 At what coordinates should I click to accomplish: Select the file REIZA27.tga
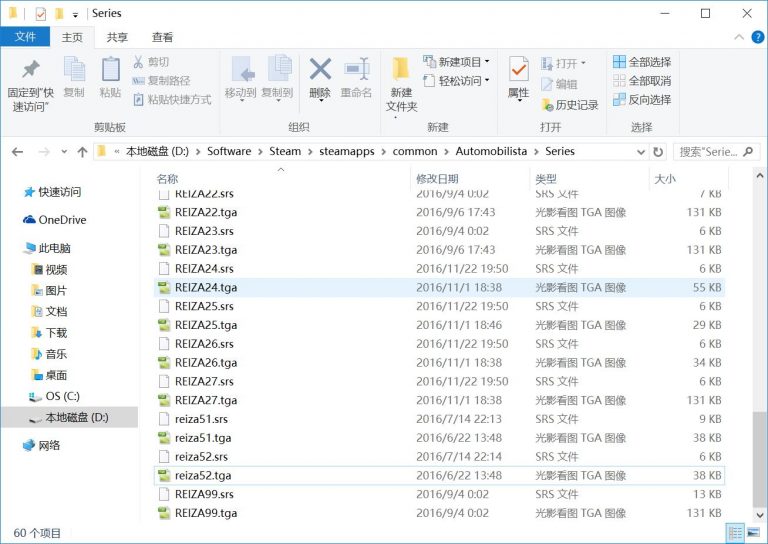tap(439, 400)
